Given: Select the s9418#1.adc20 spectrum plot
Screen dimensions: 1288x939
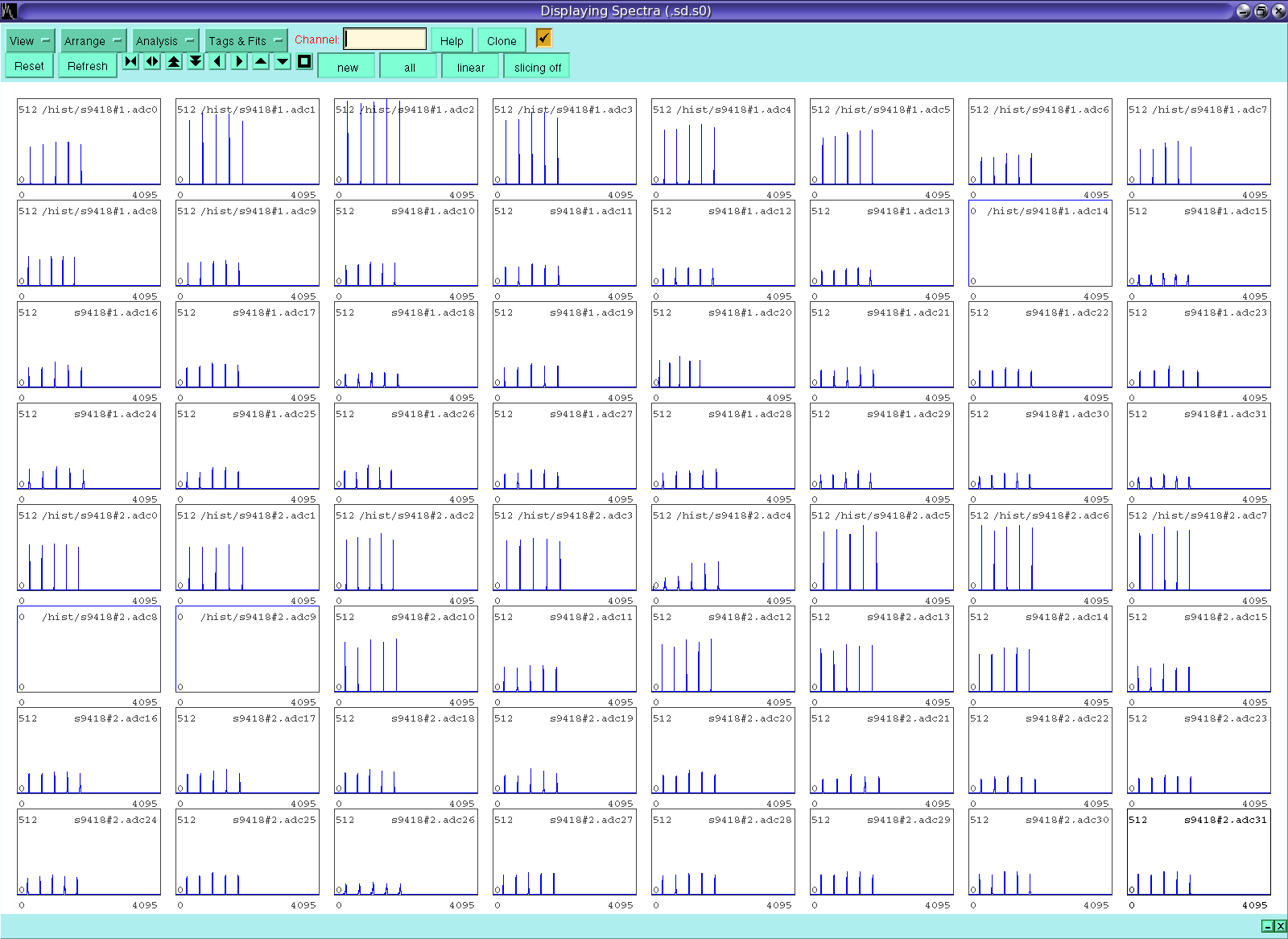Looking at the screenshot, I should (723, 345).
